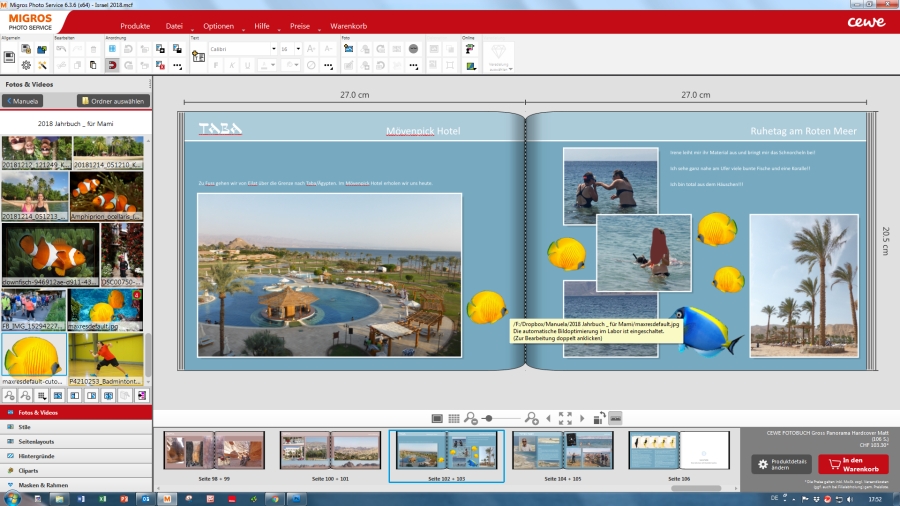The width and height of the screenshot is (900, 506).
Task: Toggle the red magnet snap icon
Action: pyautogui.click(x=112, y=65)
